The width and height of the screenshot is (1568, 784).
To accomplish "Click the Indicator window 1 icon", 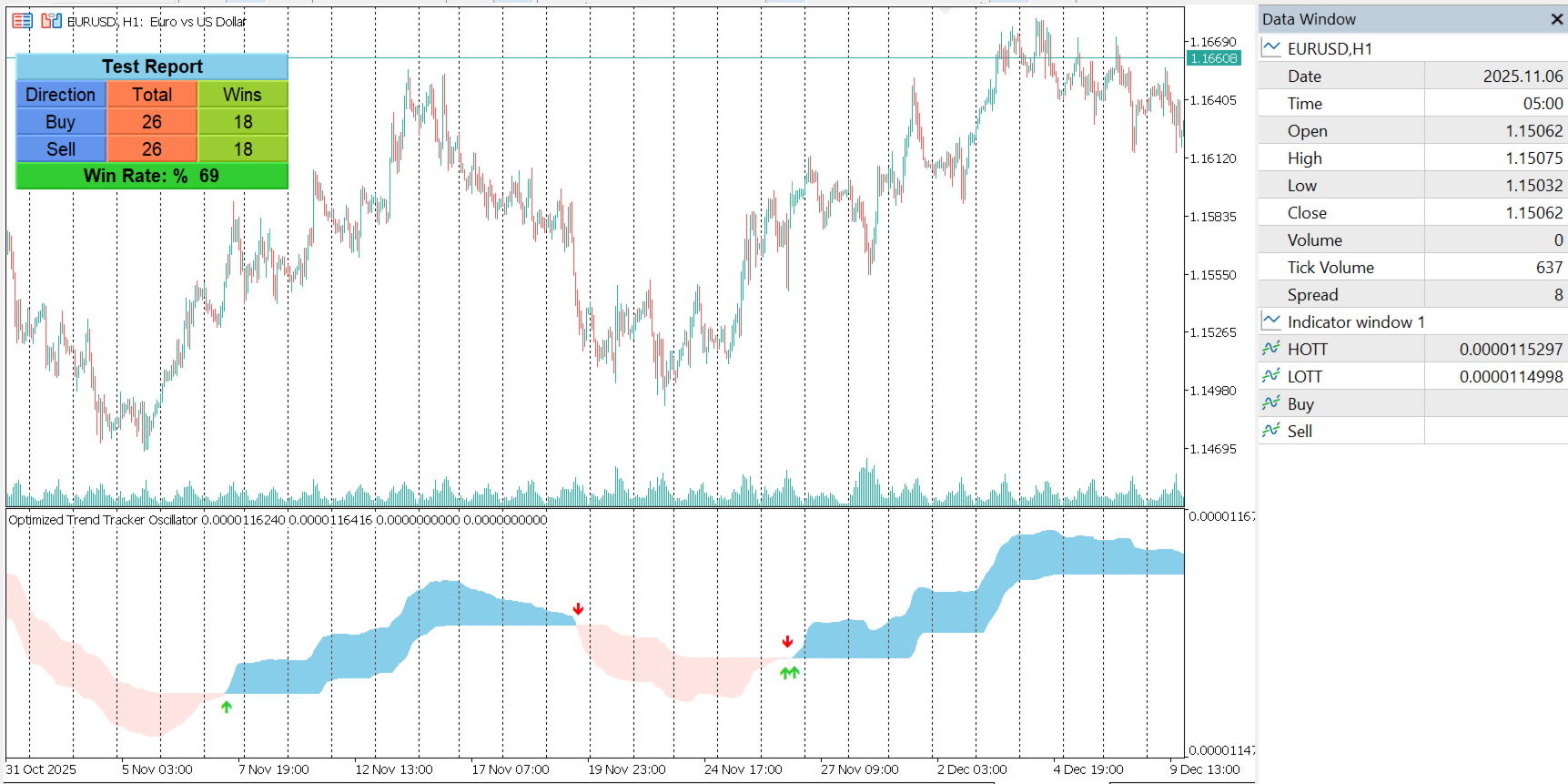I will pos(1271,321).
